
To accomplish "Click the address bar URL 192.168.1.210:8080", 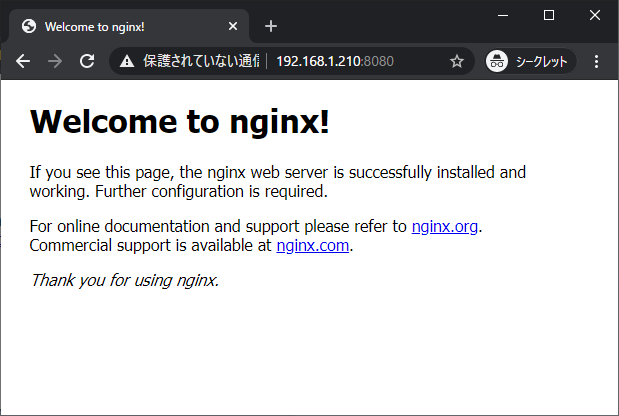I will (x=335, y=61).
